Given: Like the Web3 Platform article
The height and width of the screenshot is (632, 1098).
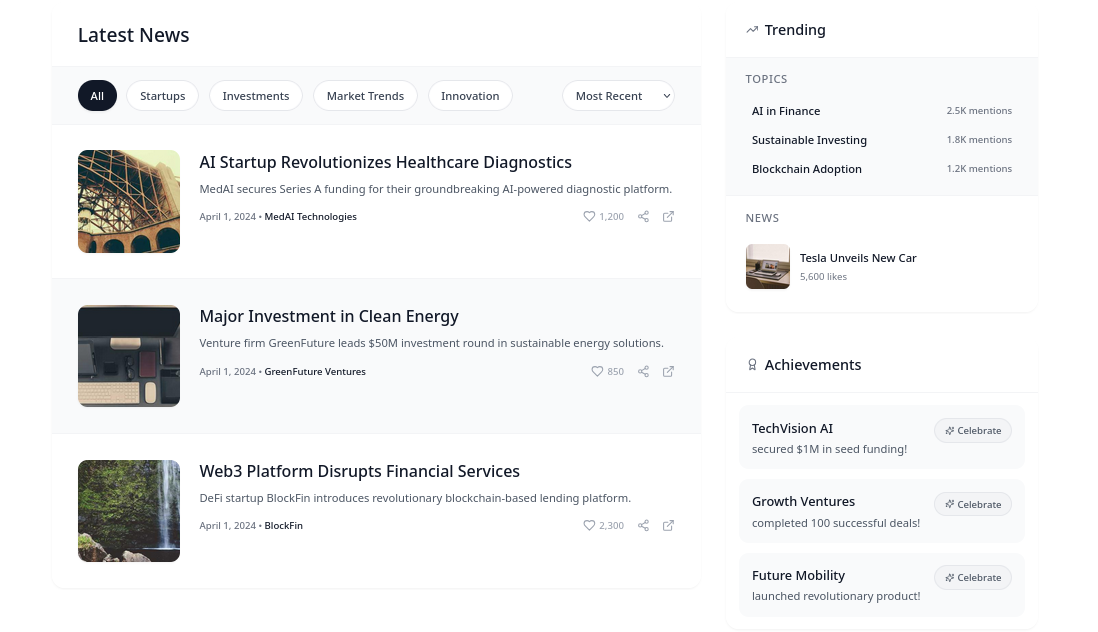Looking at the screenshot, I should pyautogui.click(x=603, y=525).
